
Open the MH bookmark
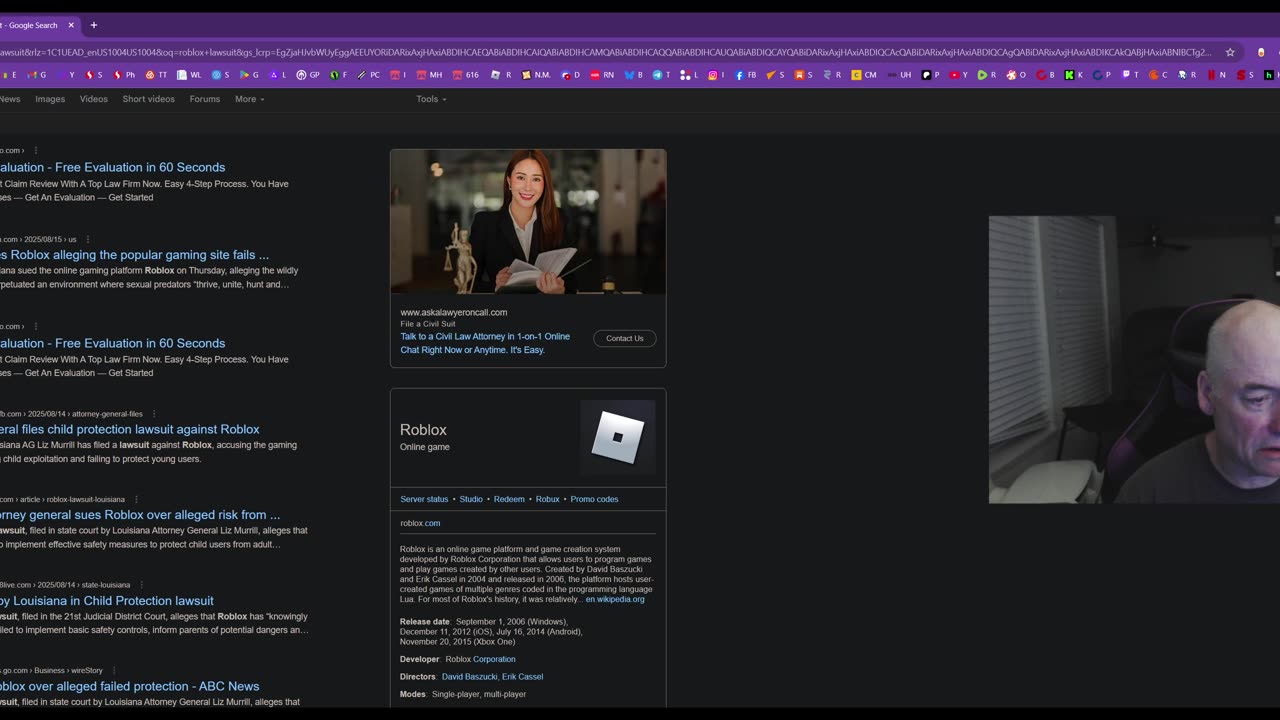click(x=429, y=75)
